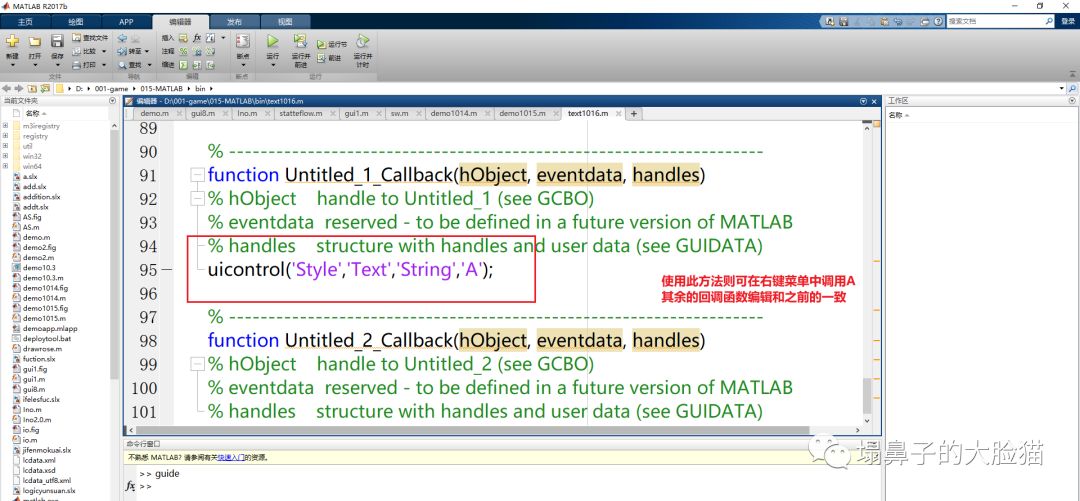Switch to the APP ribbon tab
This screenshot has height=501, width=1080.
click(126, 22)
